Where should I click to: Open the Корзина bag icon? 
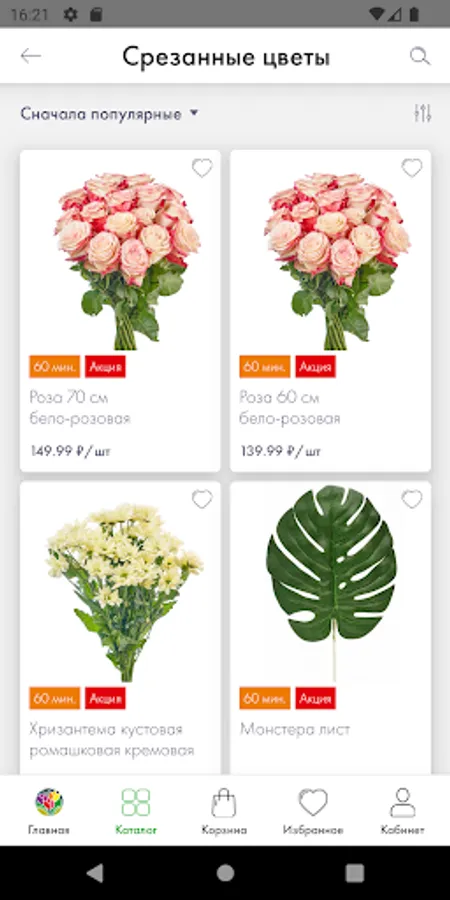(224, 802)
